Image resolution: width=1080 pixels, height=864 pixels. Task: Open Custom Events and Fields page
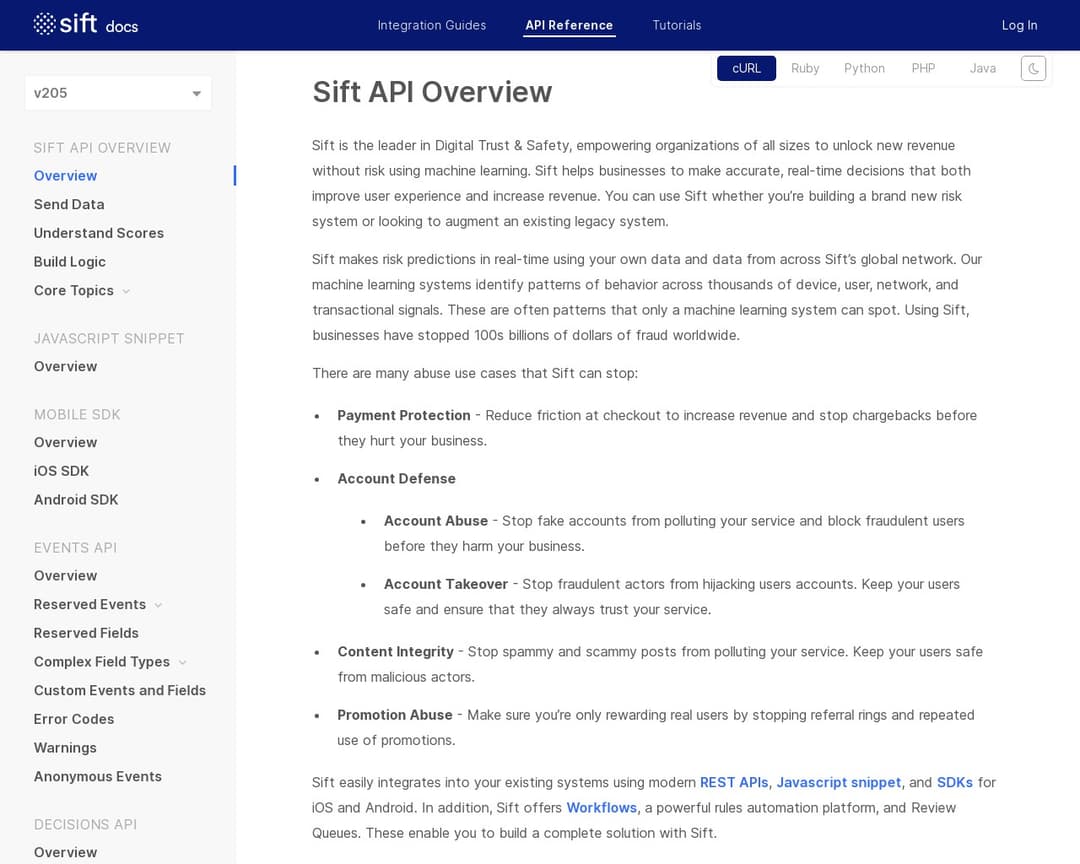120,690
